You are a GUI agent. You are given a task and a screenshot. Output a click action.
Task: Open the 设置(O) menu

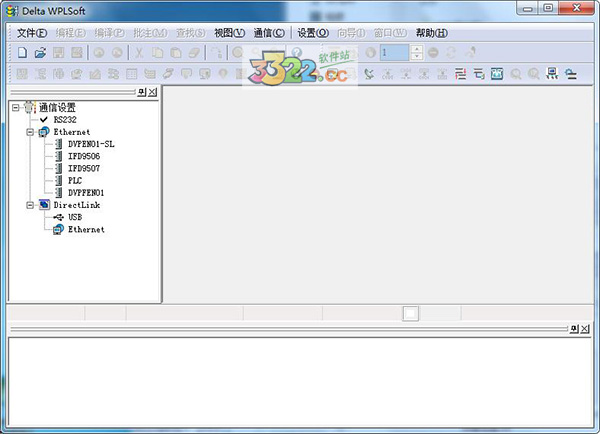313,33
